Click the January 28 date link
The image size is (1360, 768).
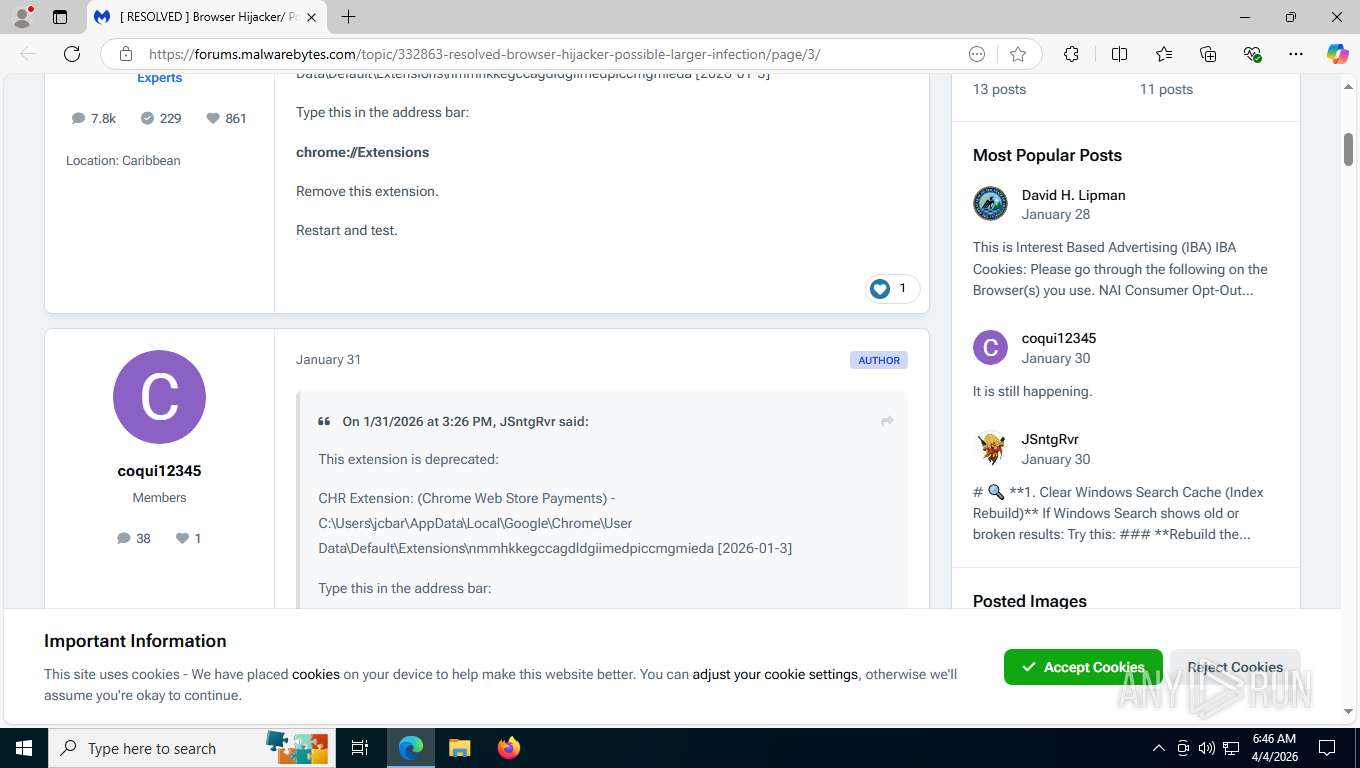[1056, 214]
